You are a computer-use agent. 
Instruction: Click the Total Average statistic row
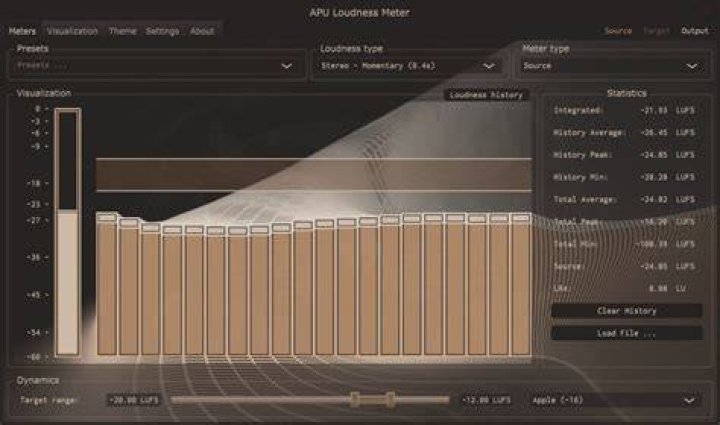[624, 200]
